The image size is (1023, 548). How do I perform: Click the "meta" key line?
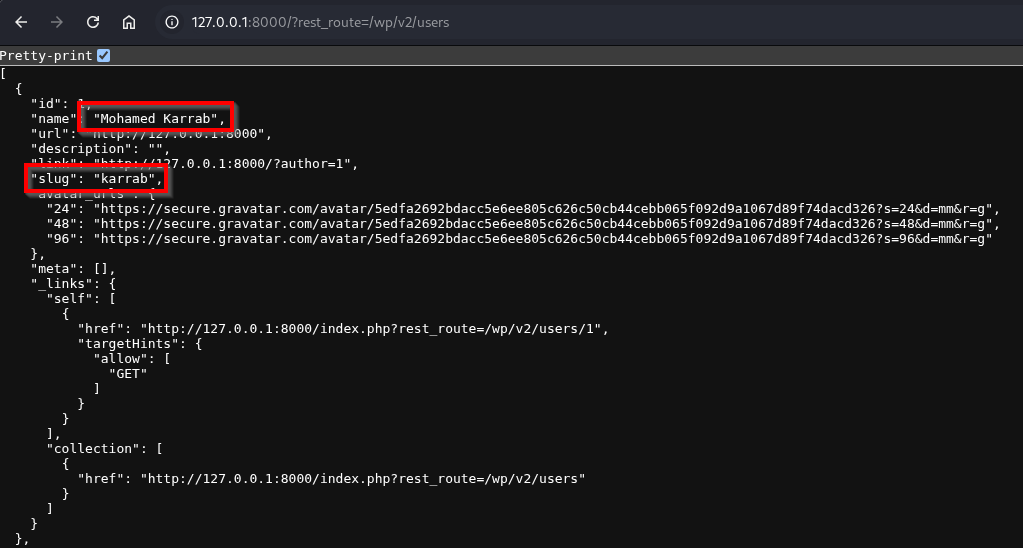tap(52, 269)
